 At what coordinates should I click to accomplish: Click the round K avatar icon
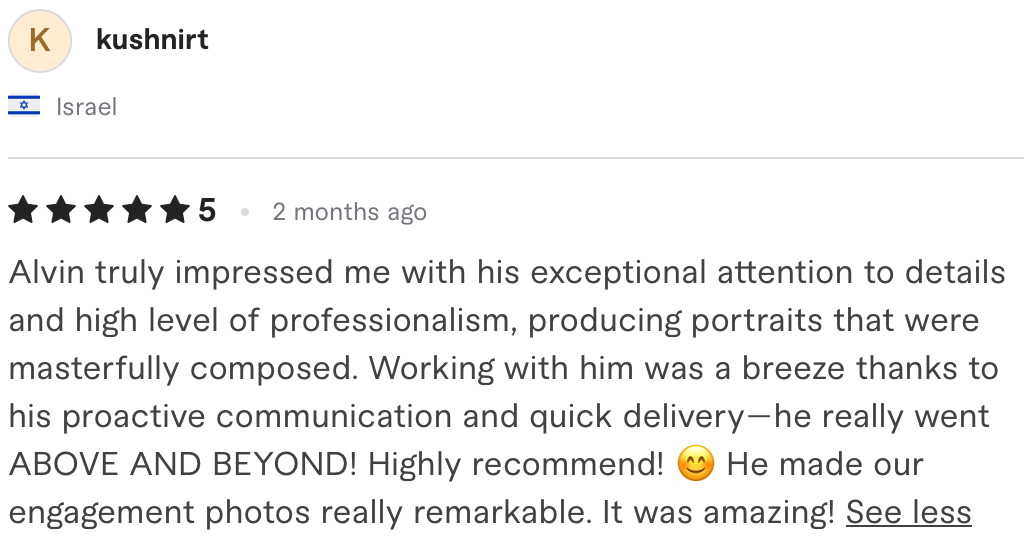(x=40, y=41)
